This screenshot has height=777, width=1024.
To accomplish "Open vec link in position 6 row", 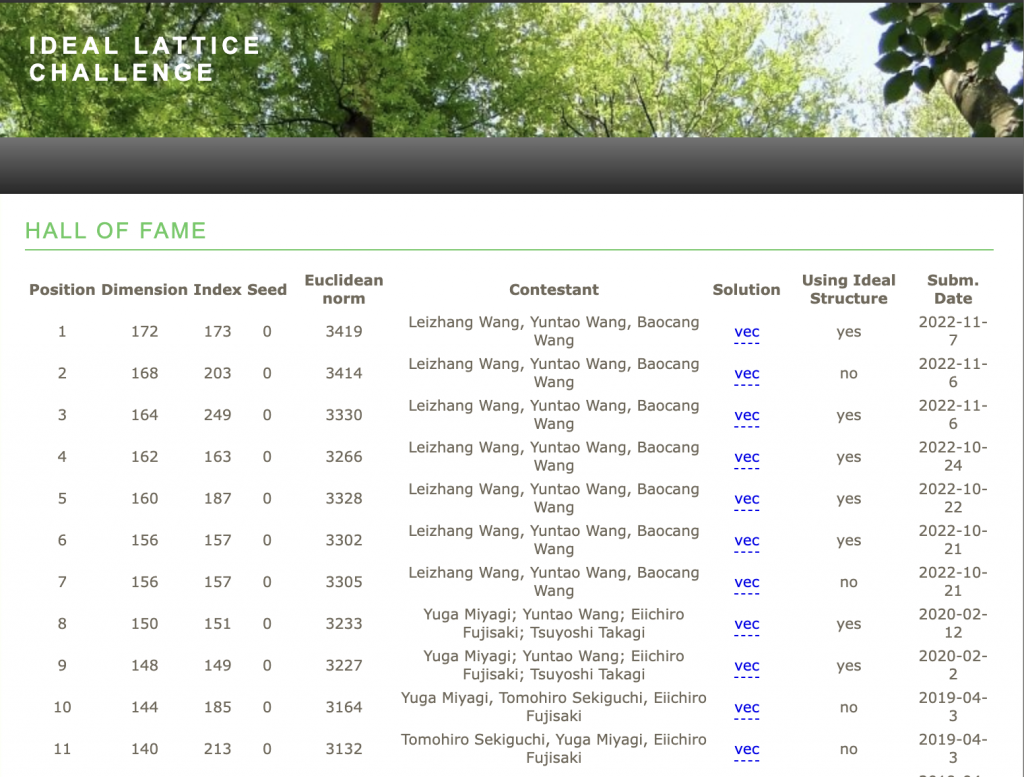I will [746, 541].
